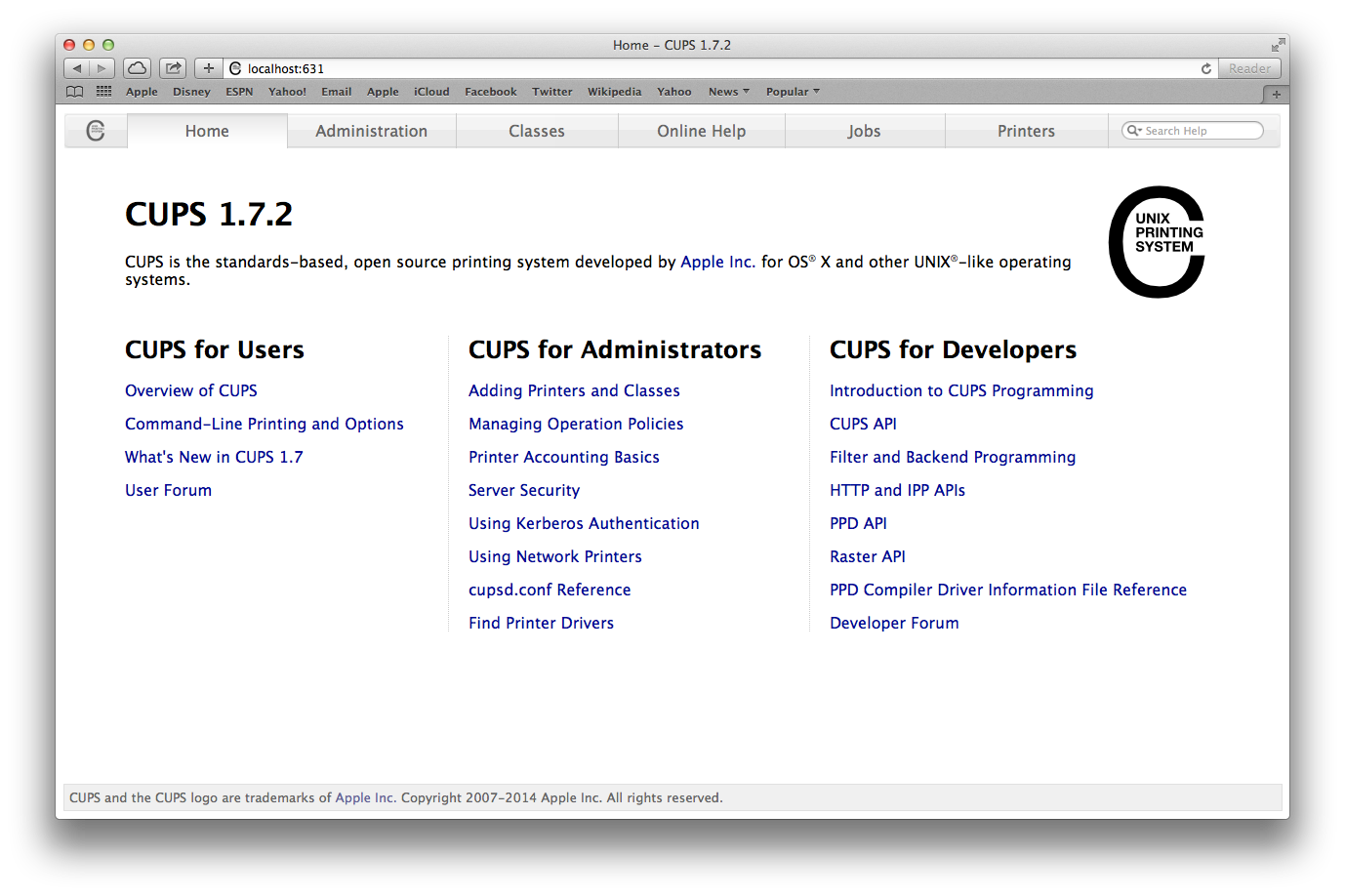Open the Reading List book icon

[74, 92]
